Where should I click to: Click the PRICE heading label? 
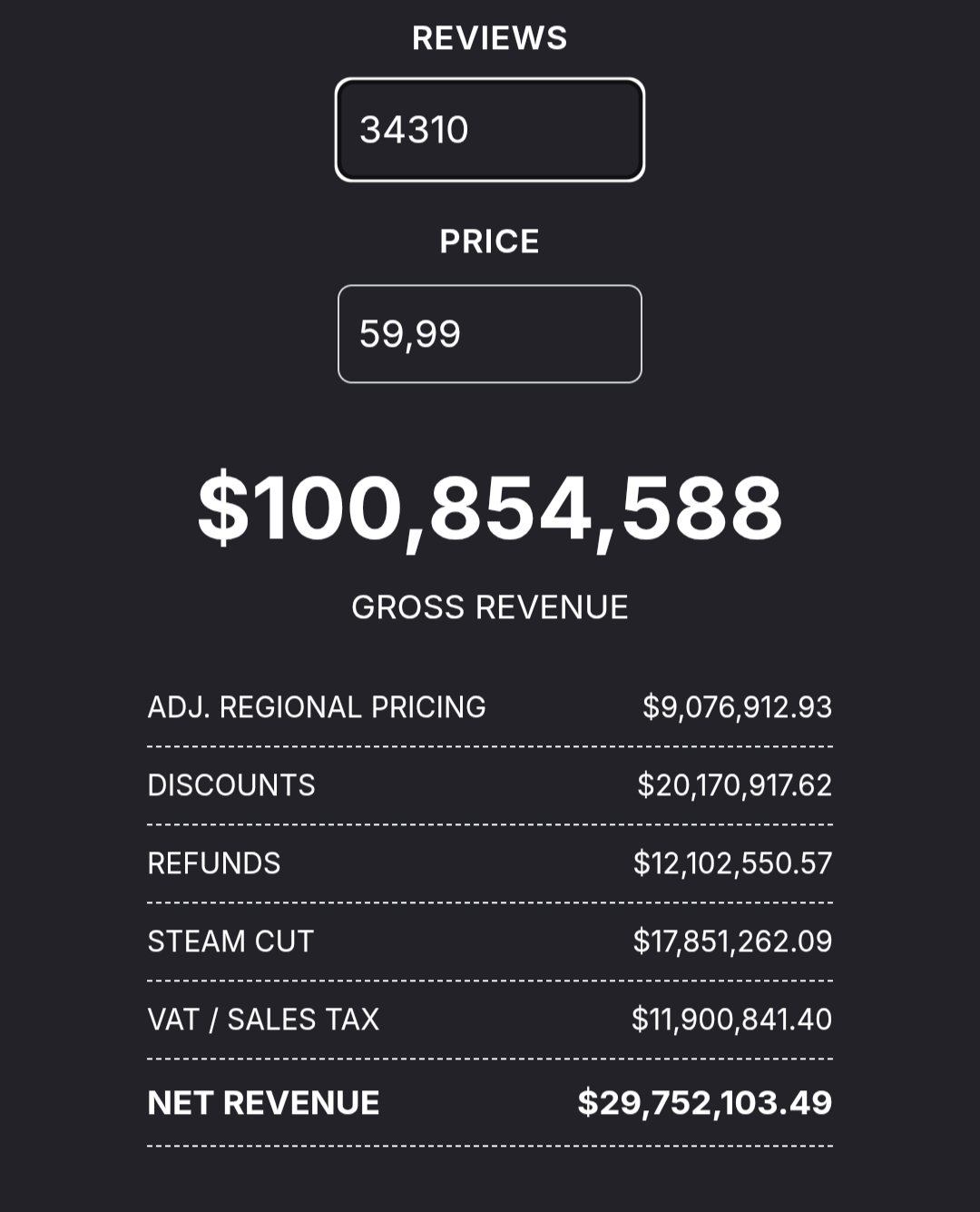(490, 241)
